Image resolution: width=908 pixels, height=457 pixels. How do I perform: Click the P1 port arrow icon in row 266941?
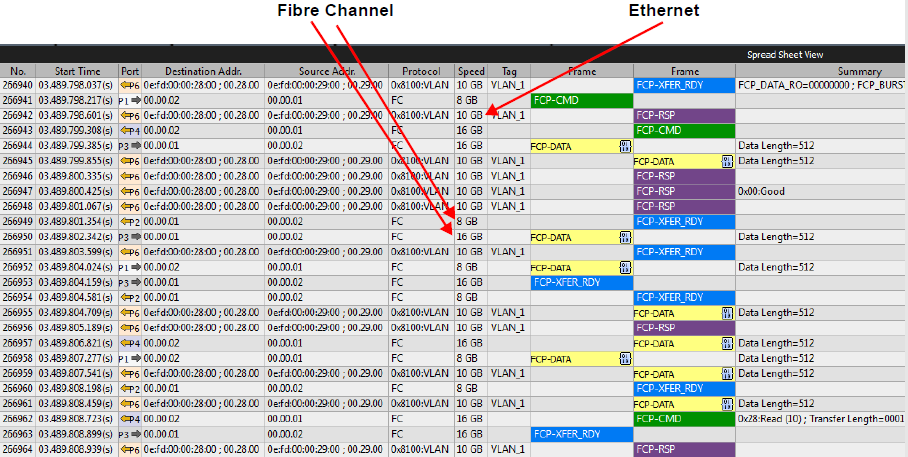point(130,101)
